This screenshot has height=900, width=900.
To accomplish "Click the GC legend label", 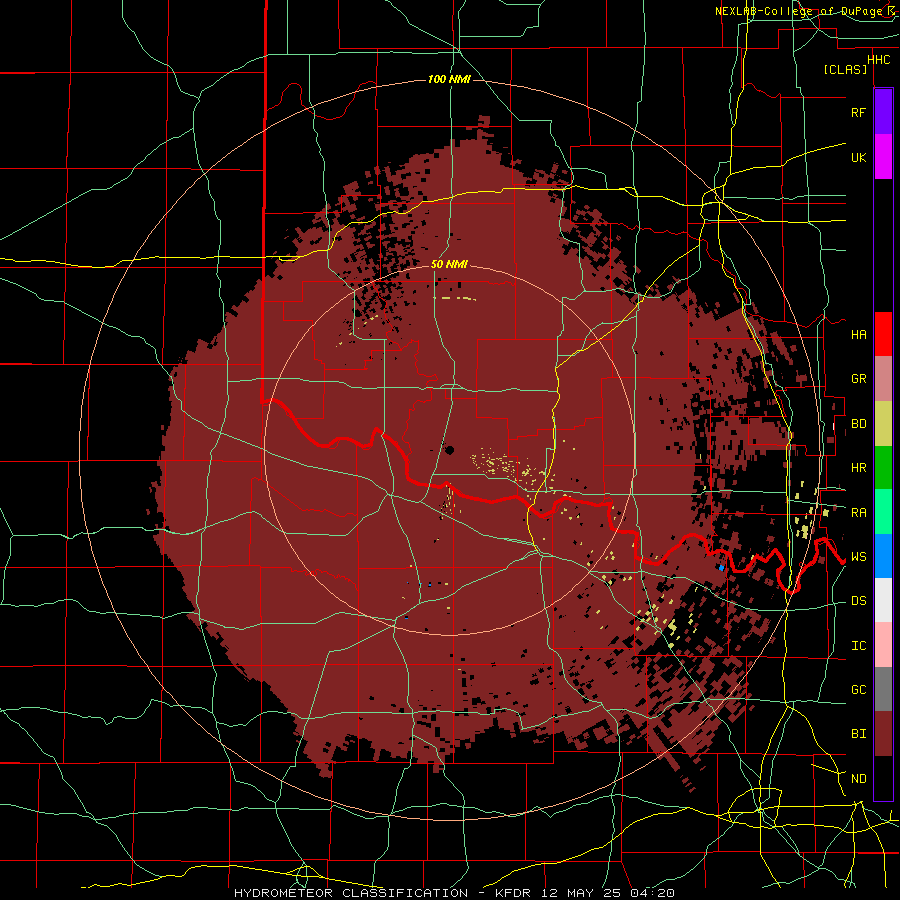I will 858,690.
